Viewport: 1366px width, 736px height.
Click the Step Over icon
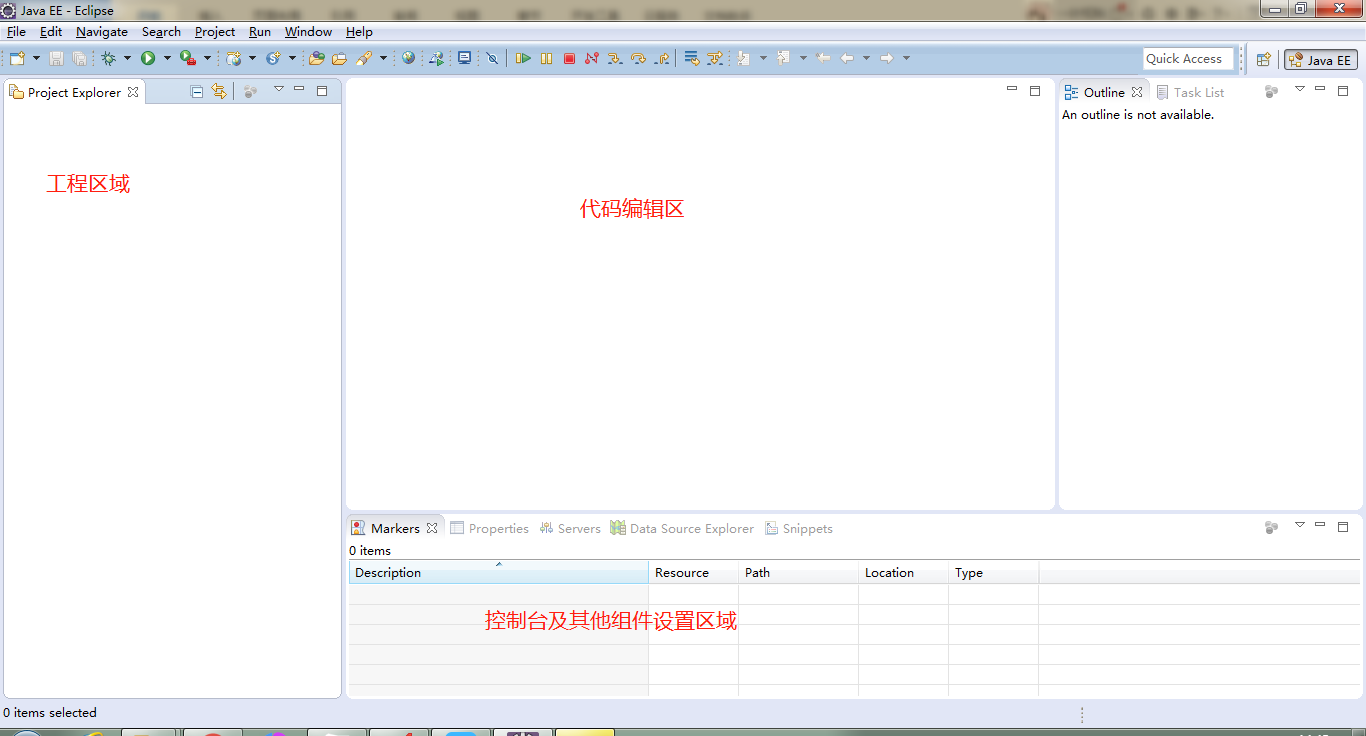[638, 58]
